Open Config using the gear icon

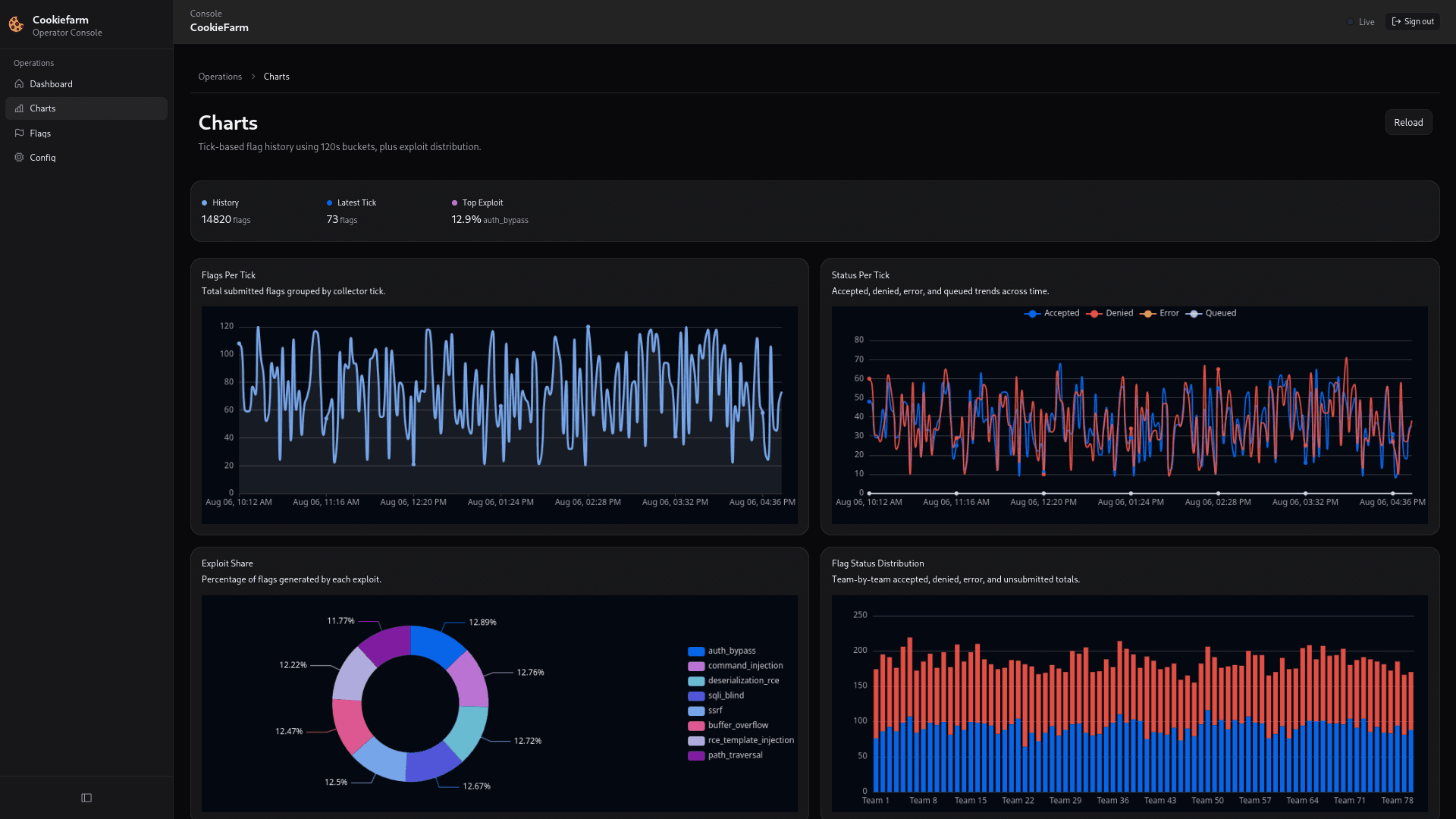pos(19,157)
